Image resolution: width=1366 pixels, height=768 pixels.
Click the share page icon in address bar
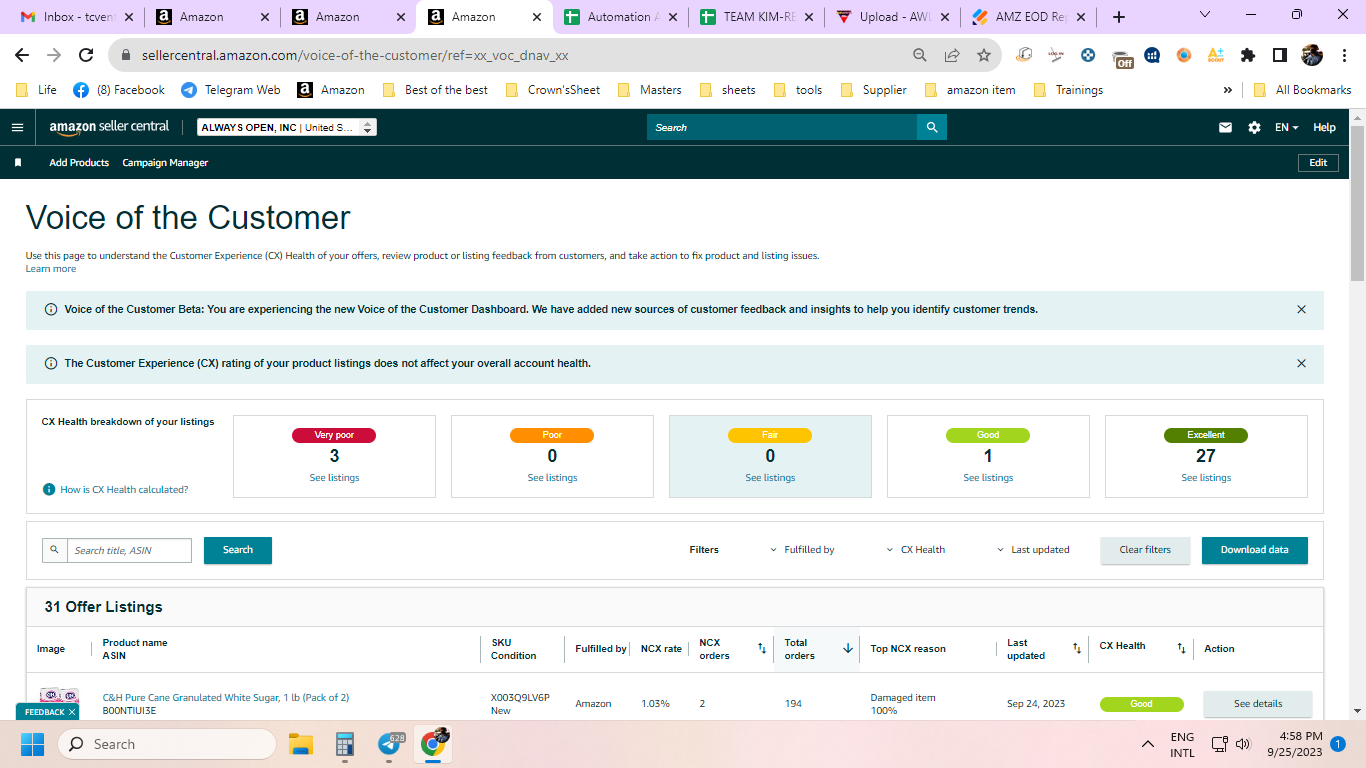[x=952, y=55]
